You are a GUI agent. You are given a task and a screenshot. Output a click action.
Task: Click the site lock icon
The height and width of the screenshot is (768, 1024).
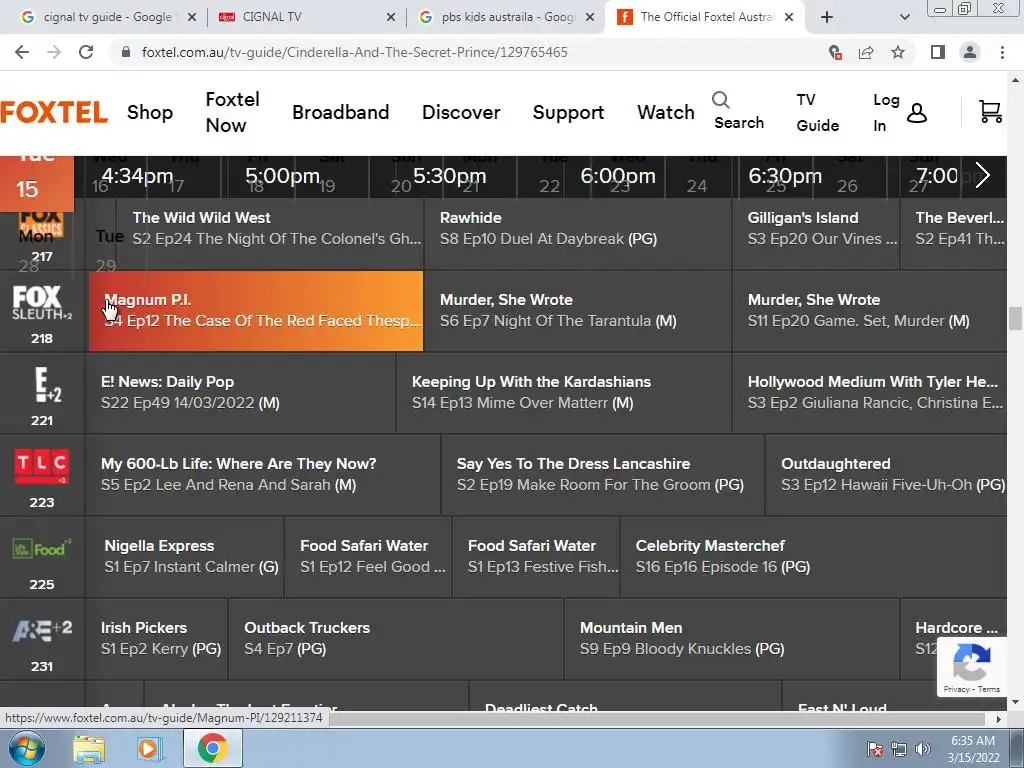tap(126, 52)
